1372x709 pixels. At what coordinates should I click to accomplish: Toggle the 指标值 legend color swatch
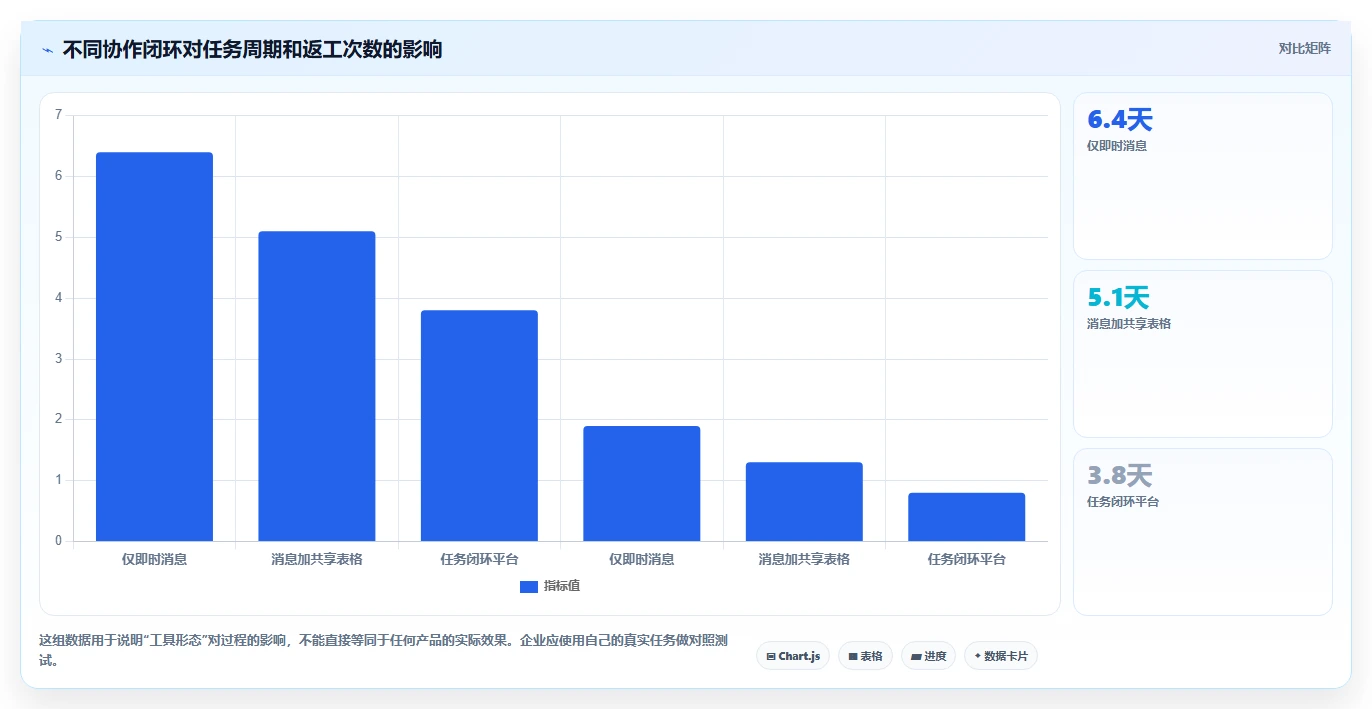click(529, 587)
